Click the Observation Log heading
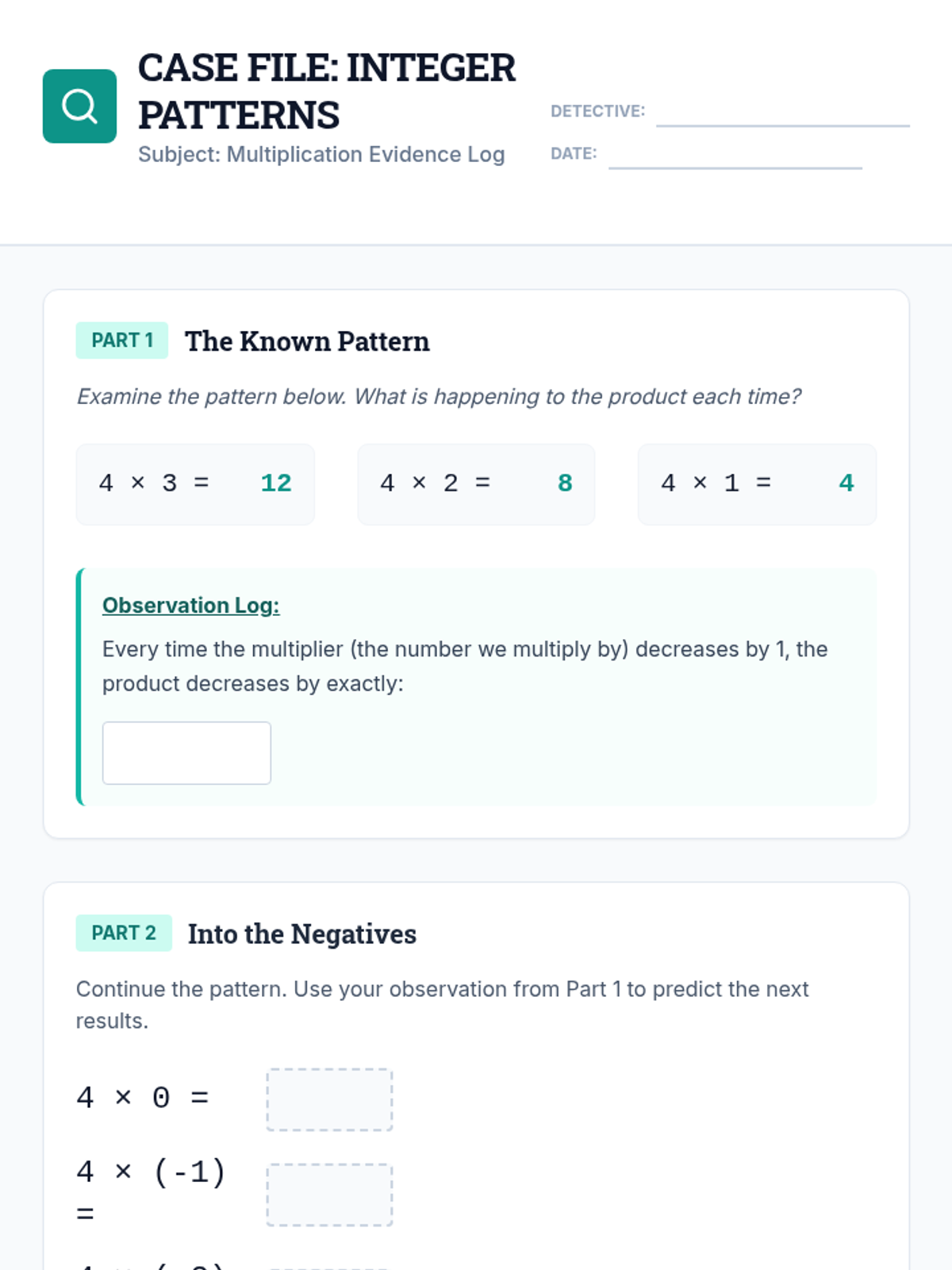This screenshot has height=1270, width=952. click(190, 606)
